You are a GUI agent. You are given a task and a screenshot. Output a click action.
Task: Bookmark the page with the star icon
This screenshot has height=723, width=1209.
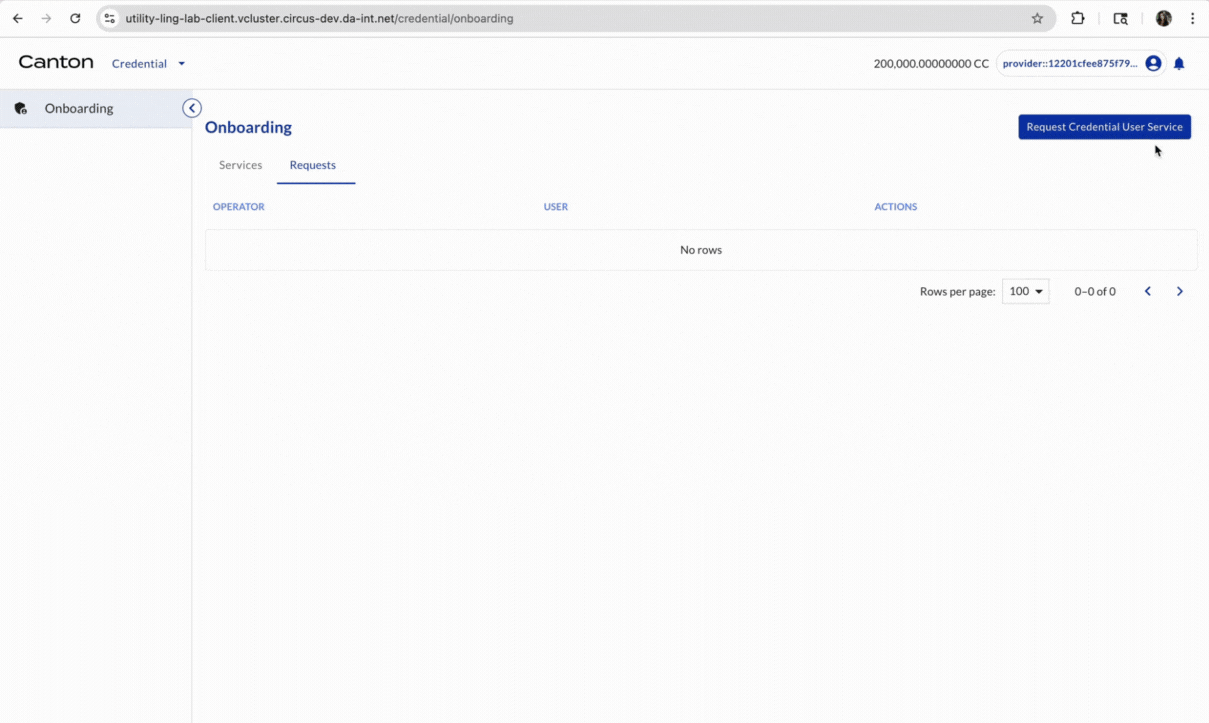click(1037, 18)
